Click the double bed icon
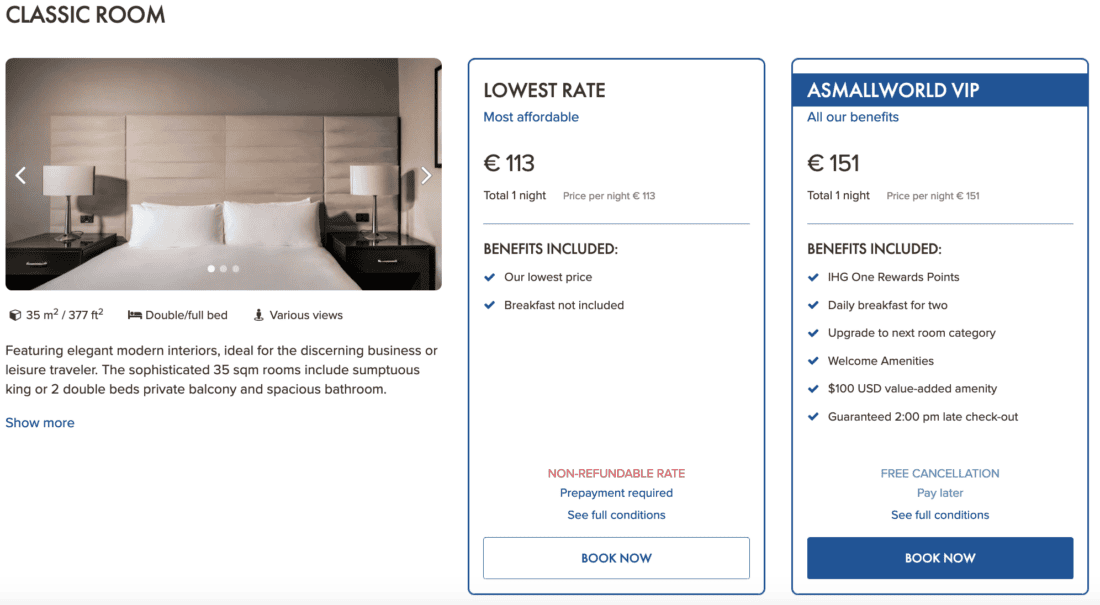Viewport: 1100px width, 605px height. coord(135,315)
